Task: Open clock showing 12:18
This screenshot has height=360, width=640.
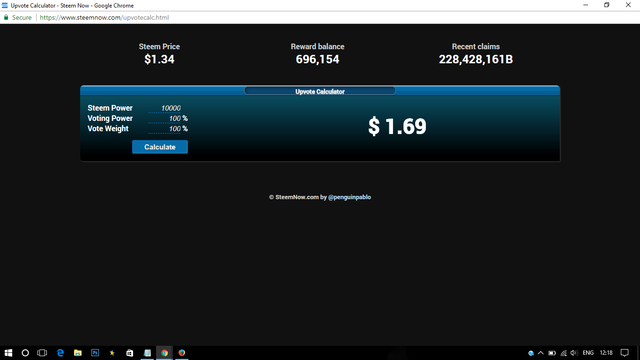Action: click(x=606, y=353)
